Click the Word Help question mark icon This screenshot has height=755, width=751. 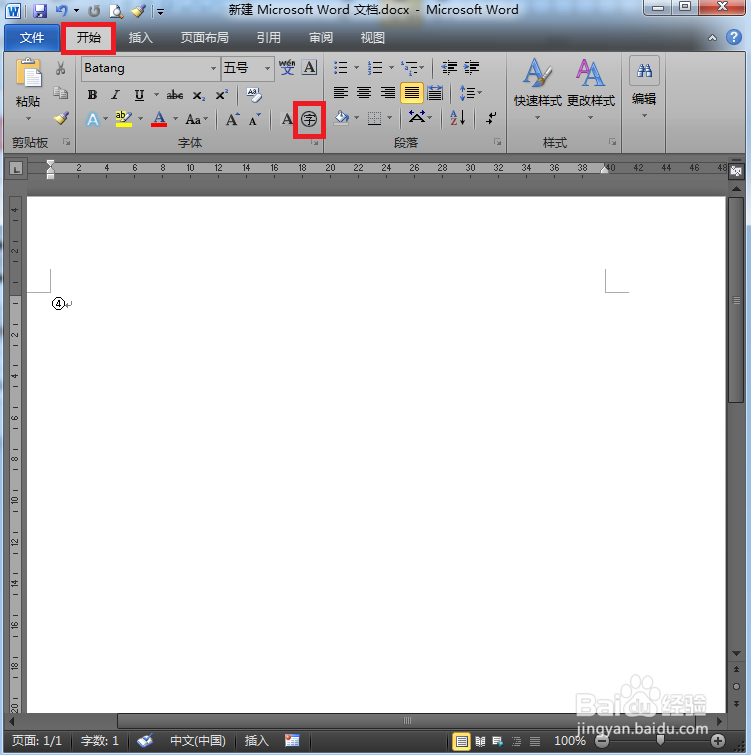coord(734,37)
